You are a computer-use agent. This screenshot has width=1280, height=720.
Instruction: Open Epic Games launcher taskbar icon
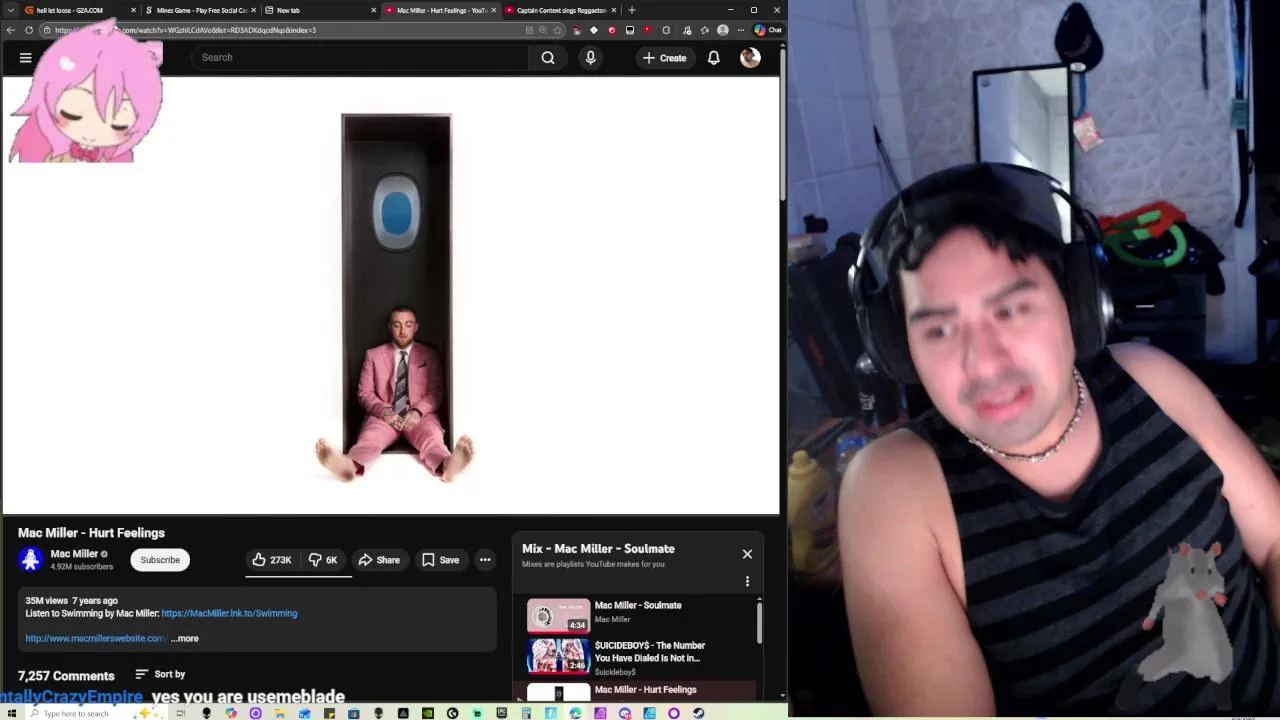tap(502, 713)
